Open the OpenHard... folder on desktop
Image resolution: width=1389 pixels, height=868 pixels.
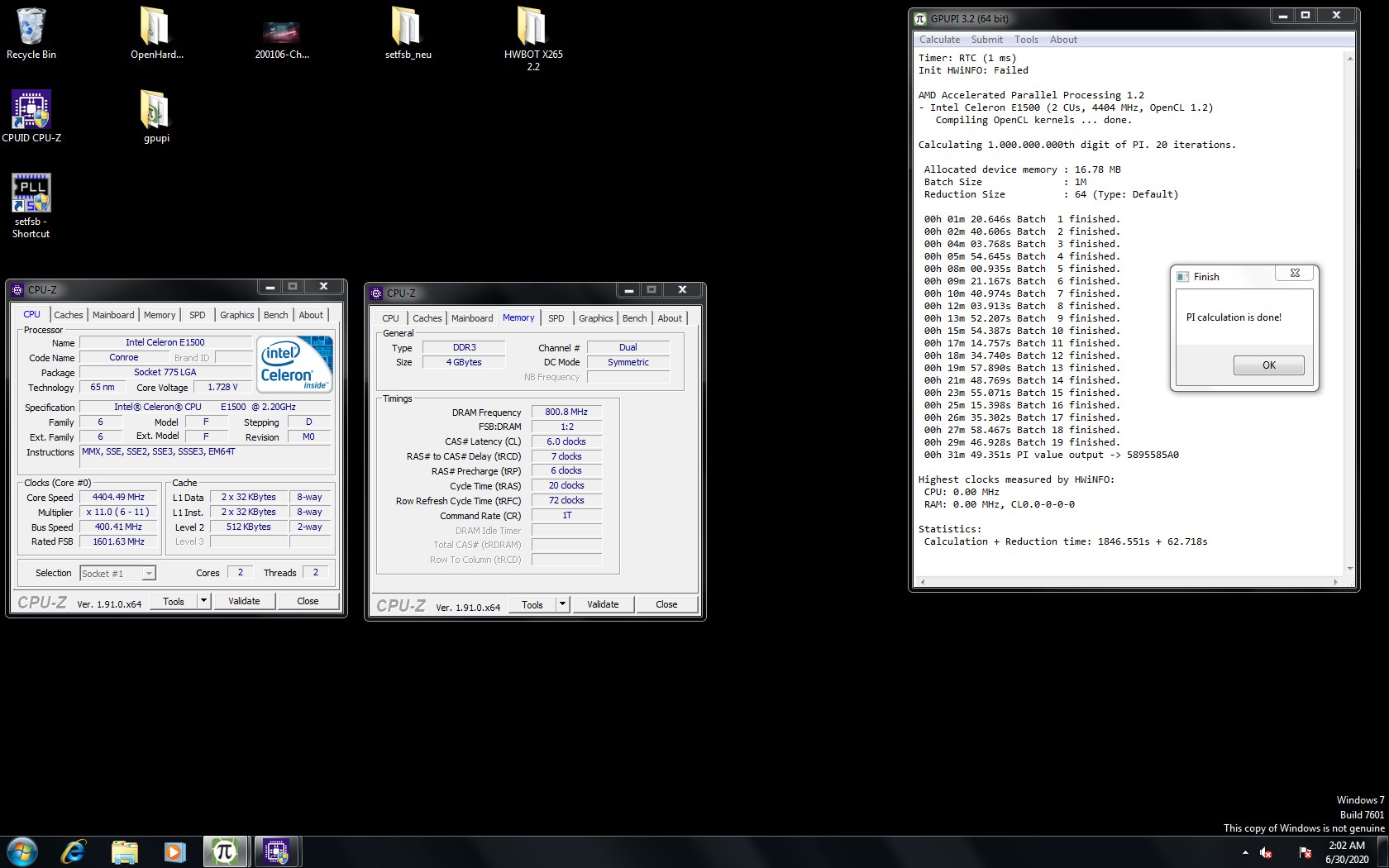click(x=156, y=33)
